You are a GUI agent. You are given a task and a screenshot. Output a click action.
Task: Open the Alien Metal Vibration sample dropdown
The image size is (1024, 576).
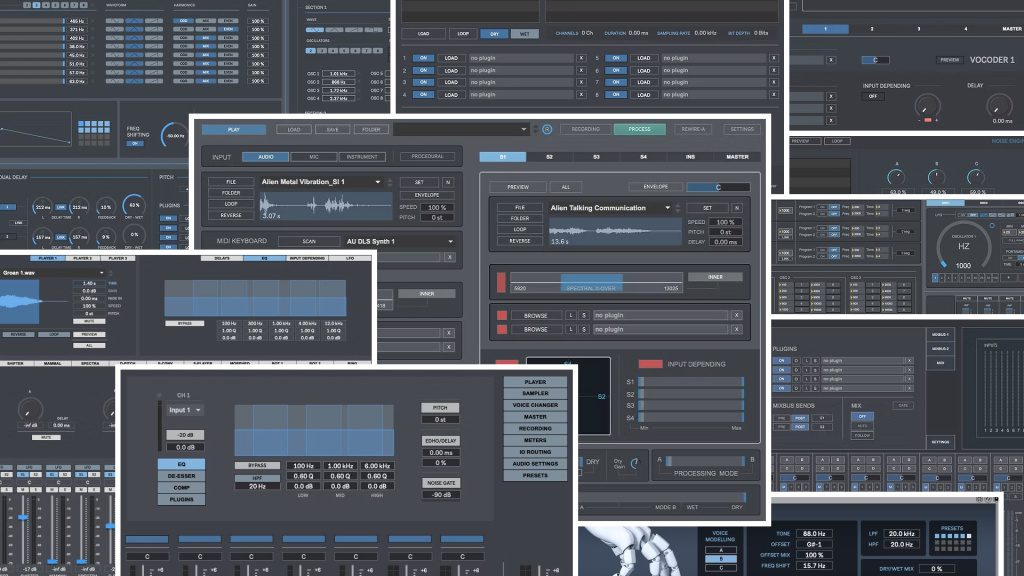(x=377, y=181)
